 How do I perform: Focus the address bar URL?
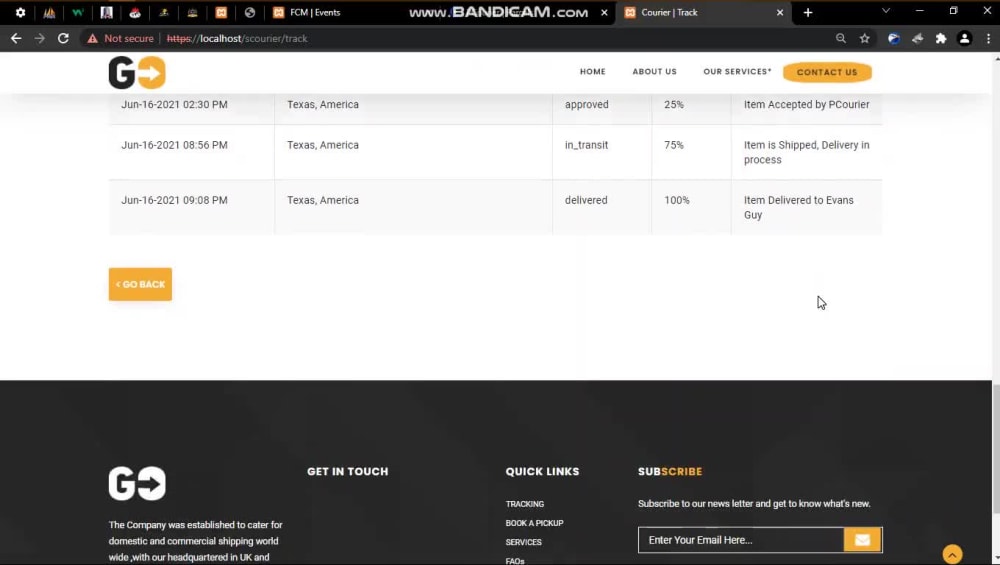pyautogui.click(x=237, y=38)
